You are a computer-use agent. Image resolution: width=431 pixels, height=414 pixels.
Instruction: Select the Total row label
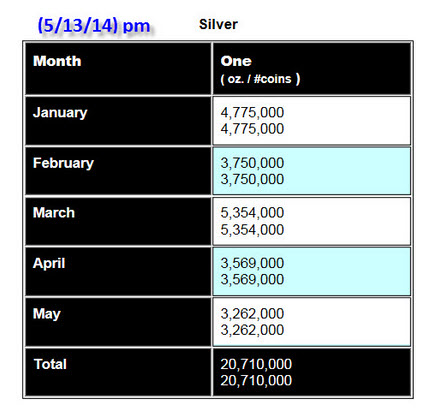pos(50,364)
